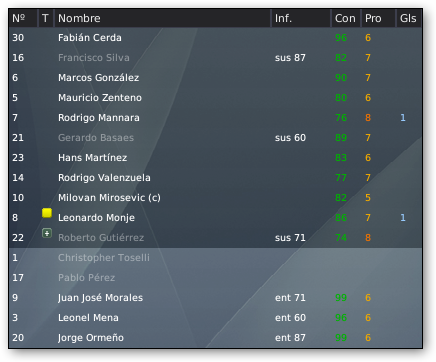Click Rodrigo Mannara's goal count
436x362 pixels.
[x=403, y=118]
